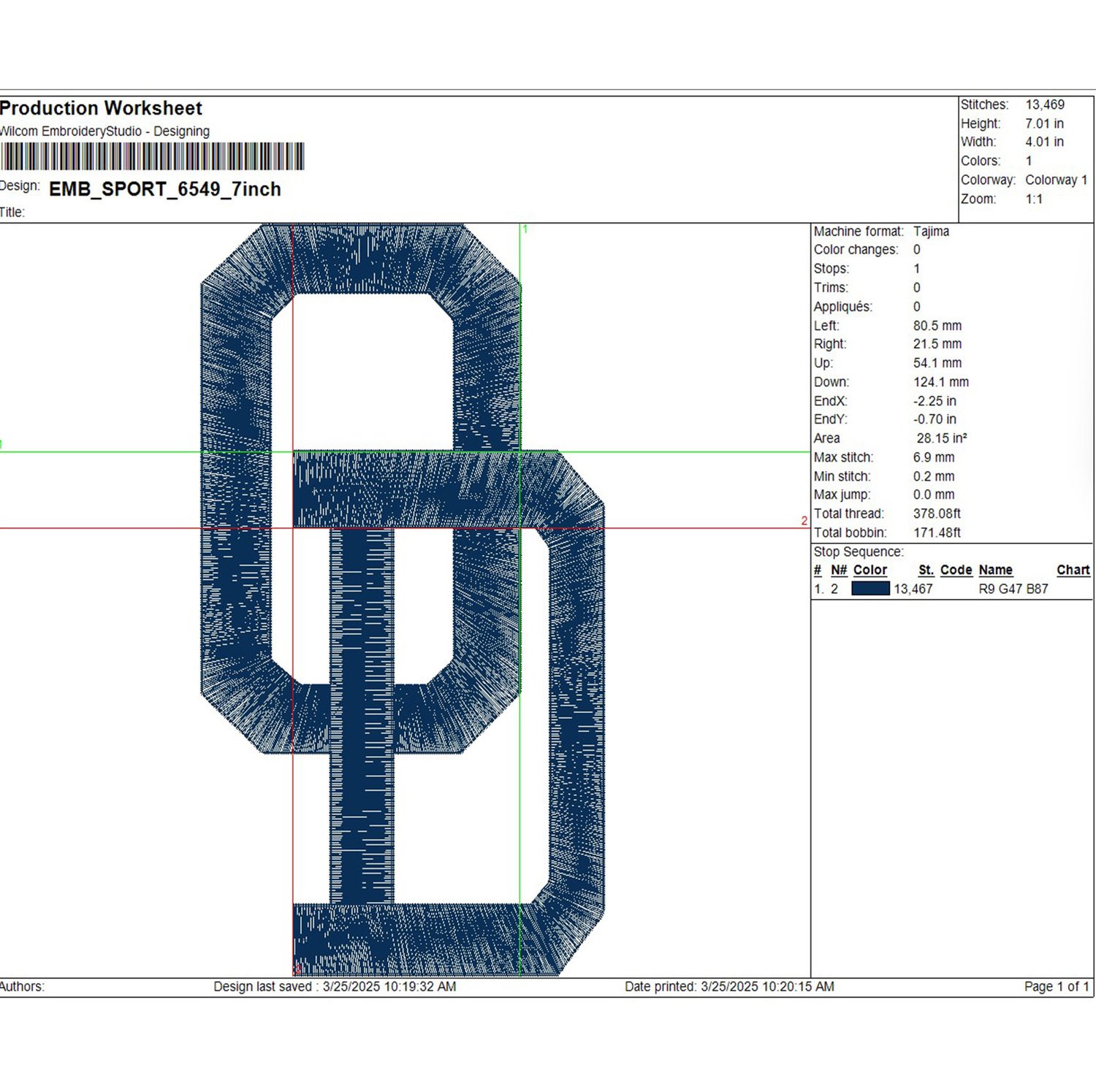Click the Max stitch value 6.9 mm
Image resolution: width=1096 pixels, height=1092 pixels.
pos(934,457)
